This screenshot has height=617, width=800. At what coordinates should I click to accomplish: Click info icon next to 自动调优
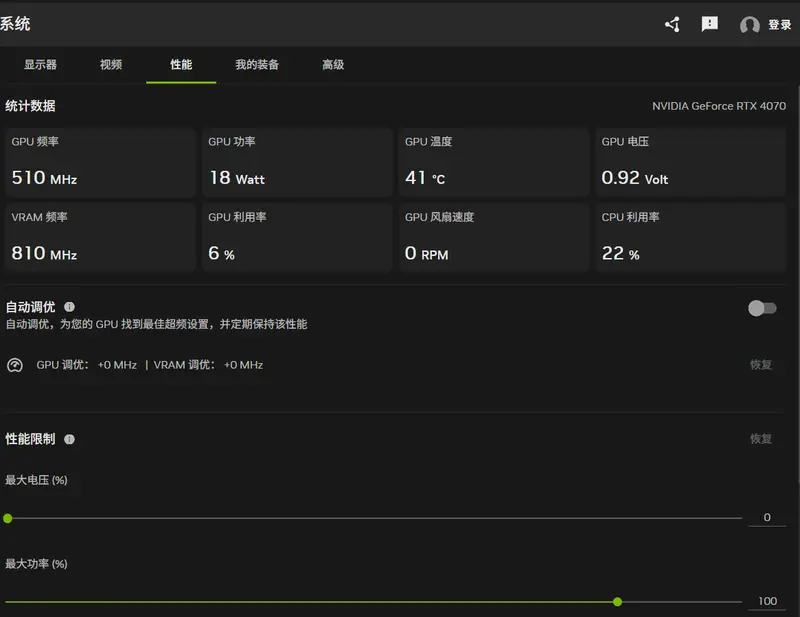point(69,307)
